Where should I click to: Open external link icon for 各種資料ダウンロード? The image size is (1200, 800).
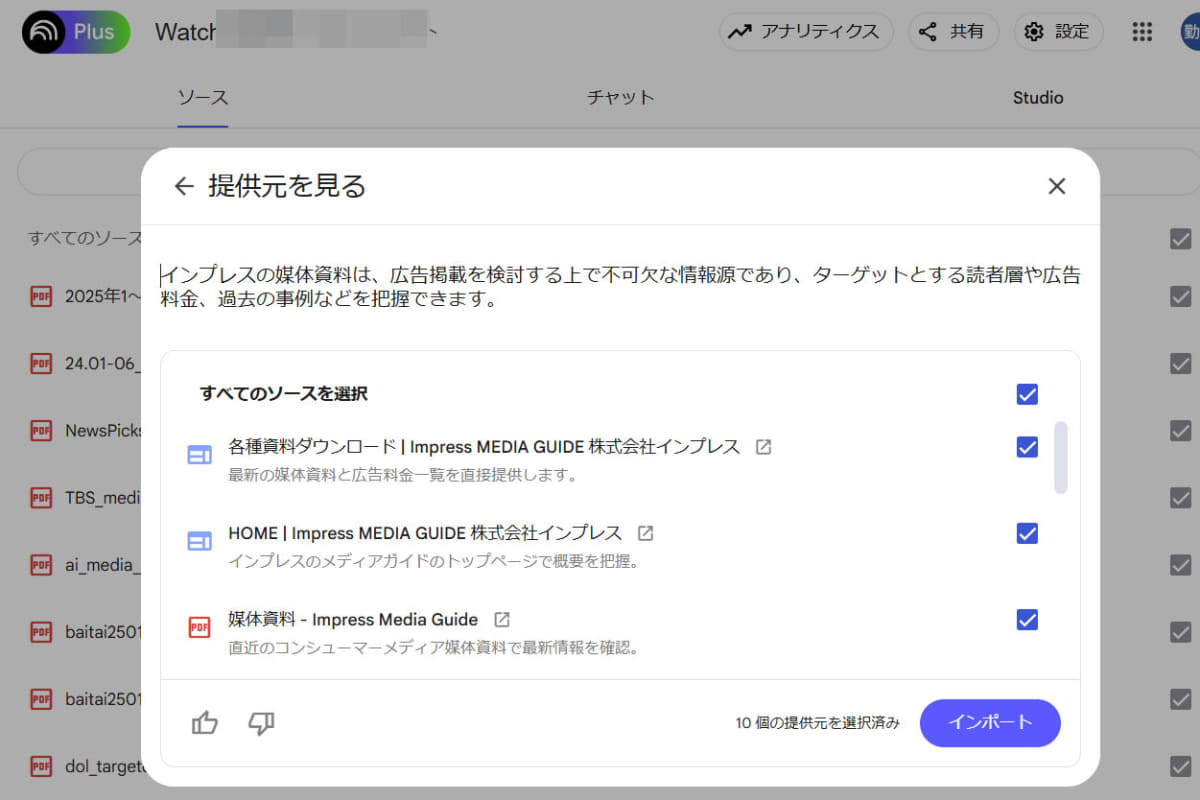pyautogui.click(x=763, y=447)
